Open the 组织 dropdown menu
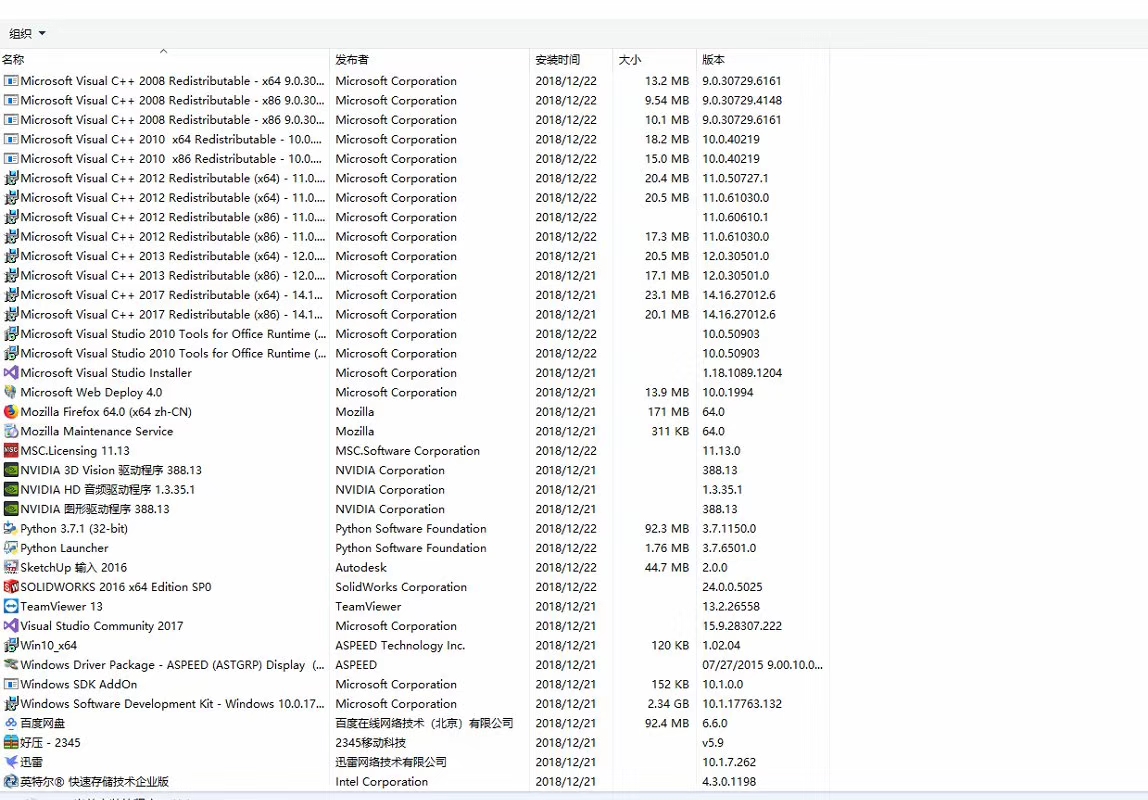This screenshot has width=1148, height=800. click(x=28, y=34)
